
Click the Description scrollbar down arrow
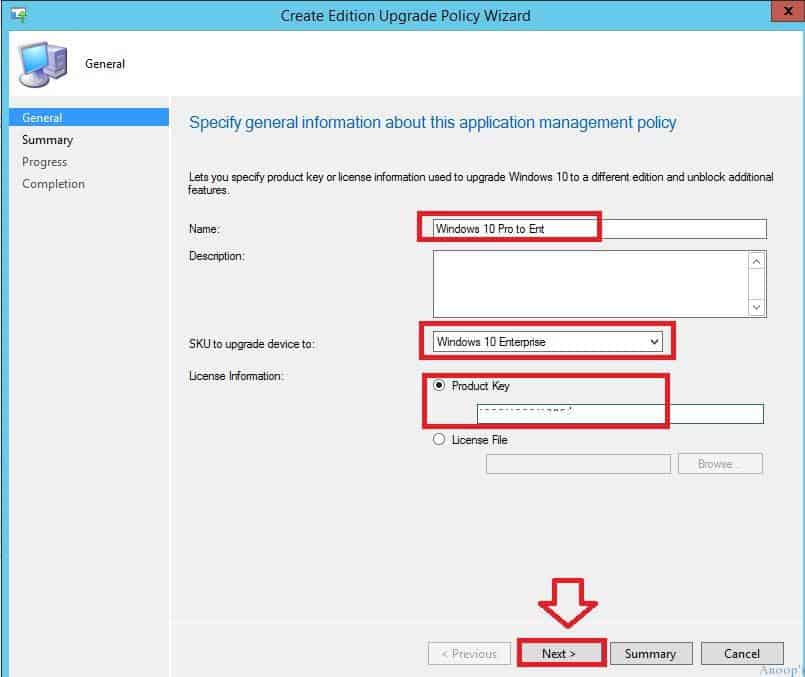point(757,307)
